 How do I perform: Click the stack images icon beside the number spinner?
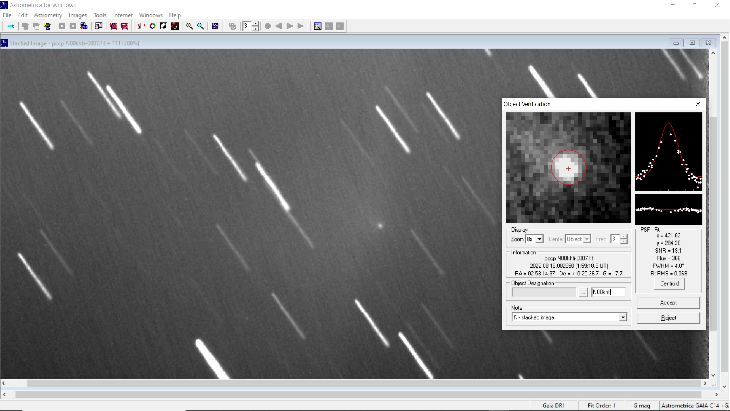point(231,26)
